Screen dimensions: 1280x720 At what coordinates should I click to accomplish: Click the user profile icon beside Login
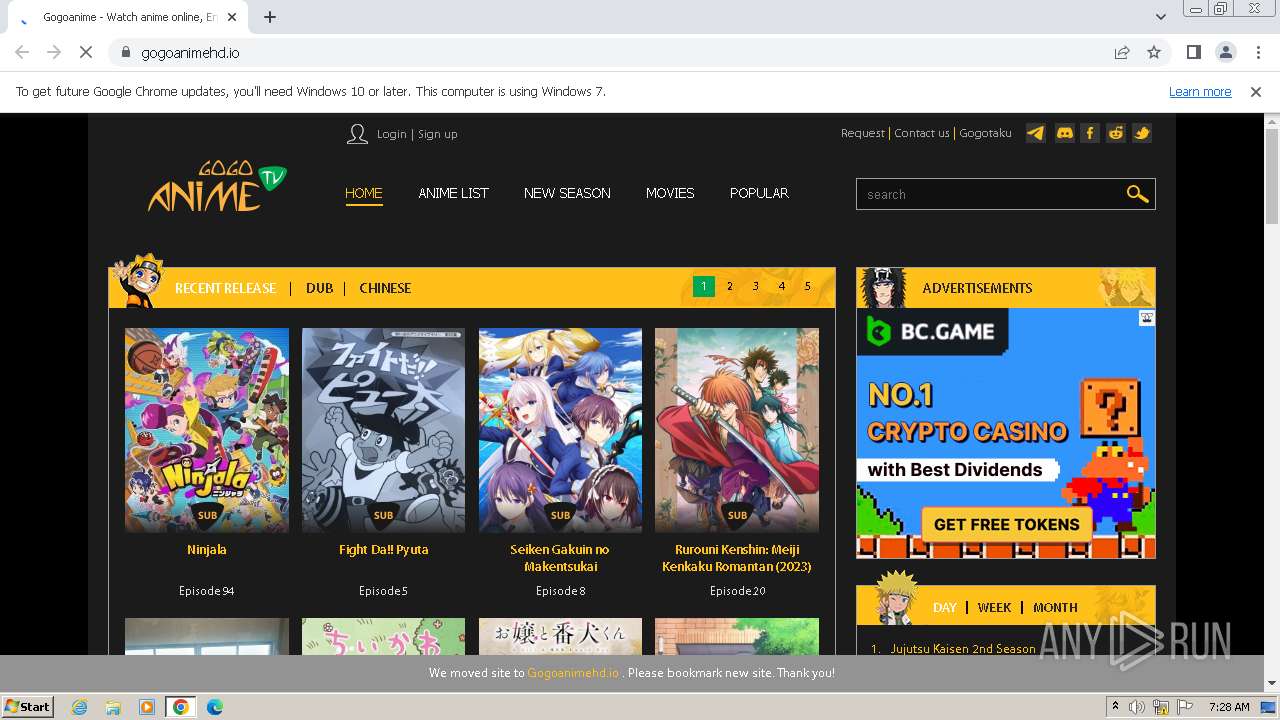point(357,134)
